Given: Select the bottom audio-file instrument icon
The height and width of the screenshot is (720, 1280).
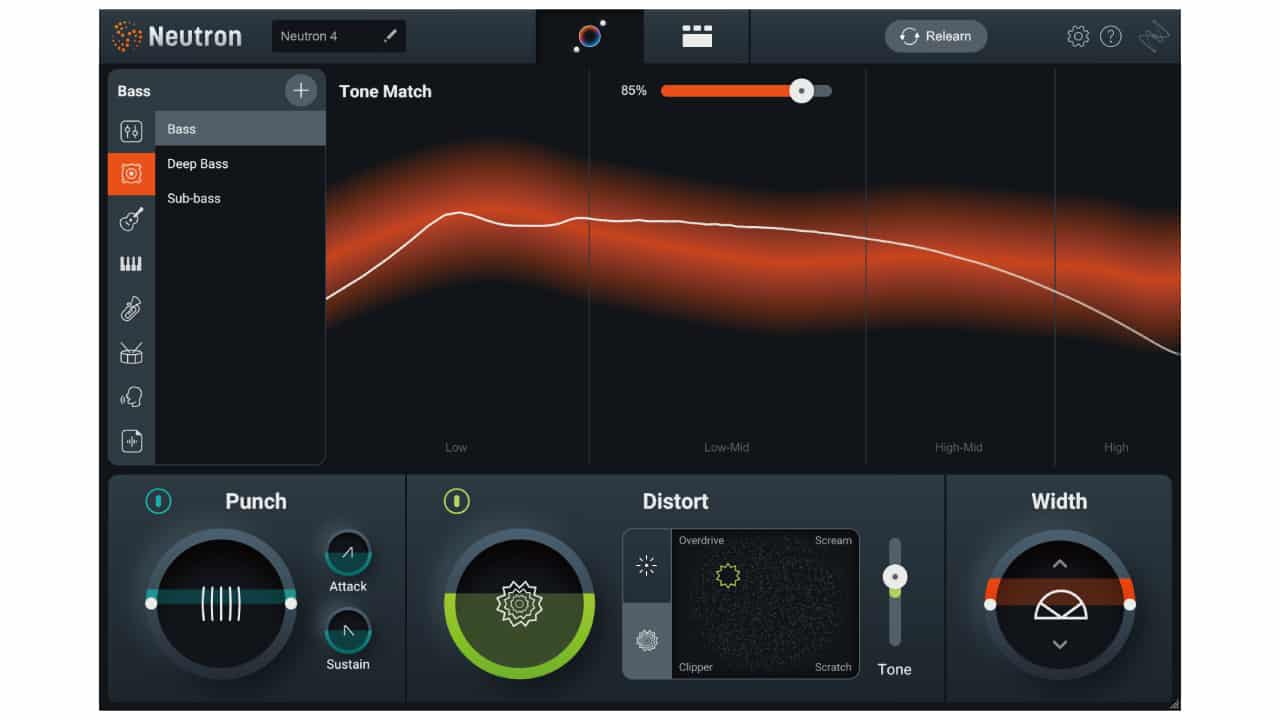Looking at the screenshot, I should click(131, 440).
